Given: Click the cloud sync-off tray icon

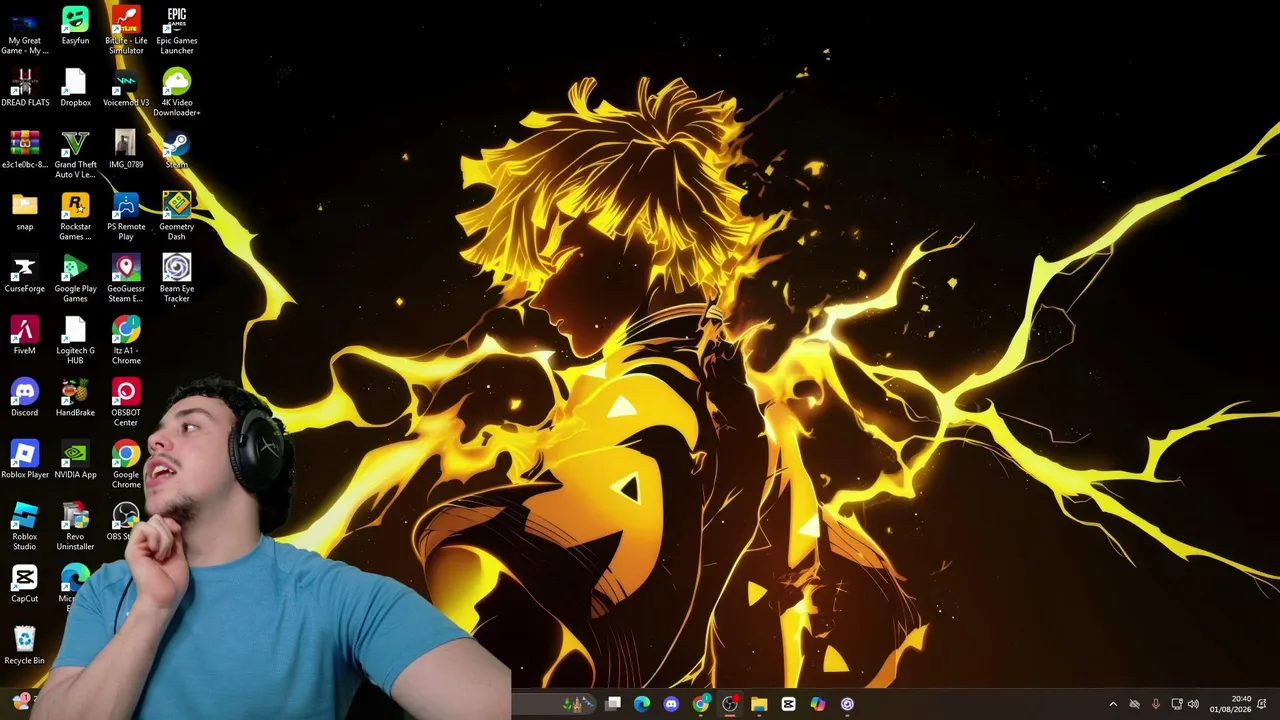Looking at the screenshot, I should tap(1135, 704).
